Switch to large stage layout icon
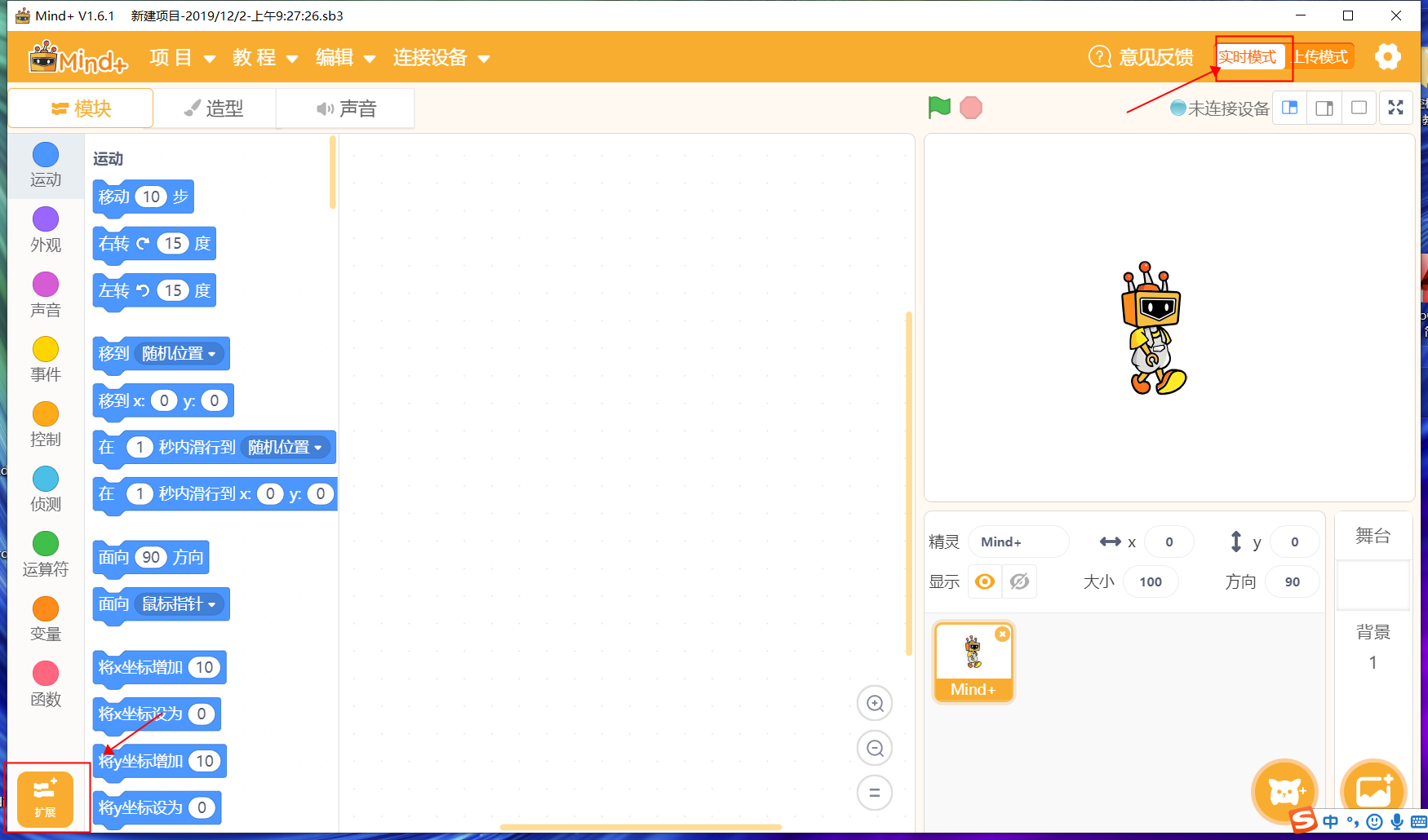The image size is (1428, 840). click(1324, 108)
